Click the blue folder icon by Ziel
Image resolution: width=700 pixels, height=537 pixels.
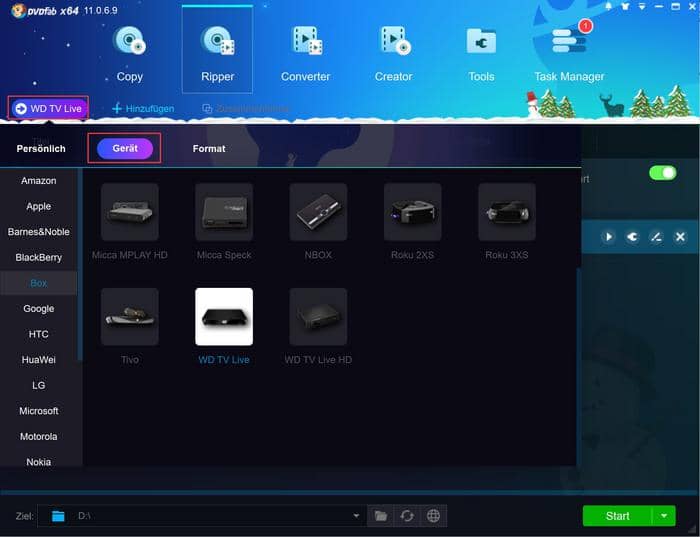click(58, 516)
